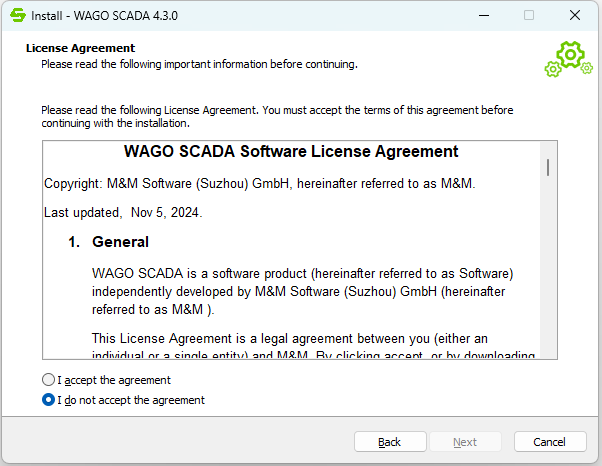602x466 pixels.
Task: Click the Copyright M&M Software line
Action: [x=245, y=184]
